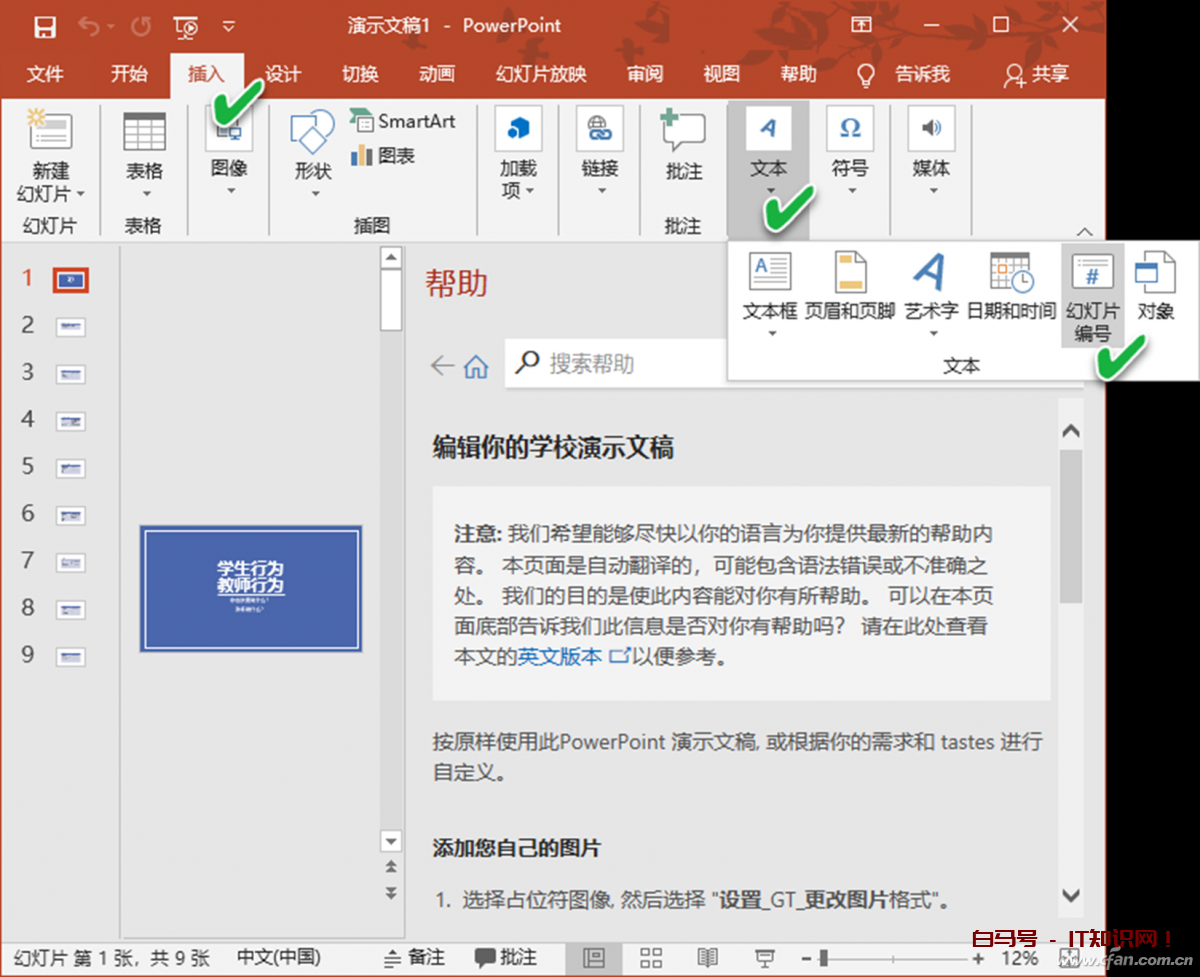Open the 文本框 text box dropdown
Image resolution: width=1200 pixels, height=977 pixels.
coord(770,333)
